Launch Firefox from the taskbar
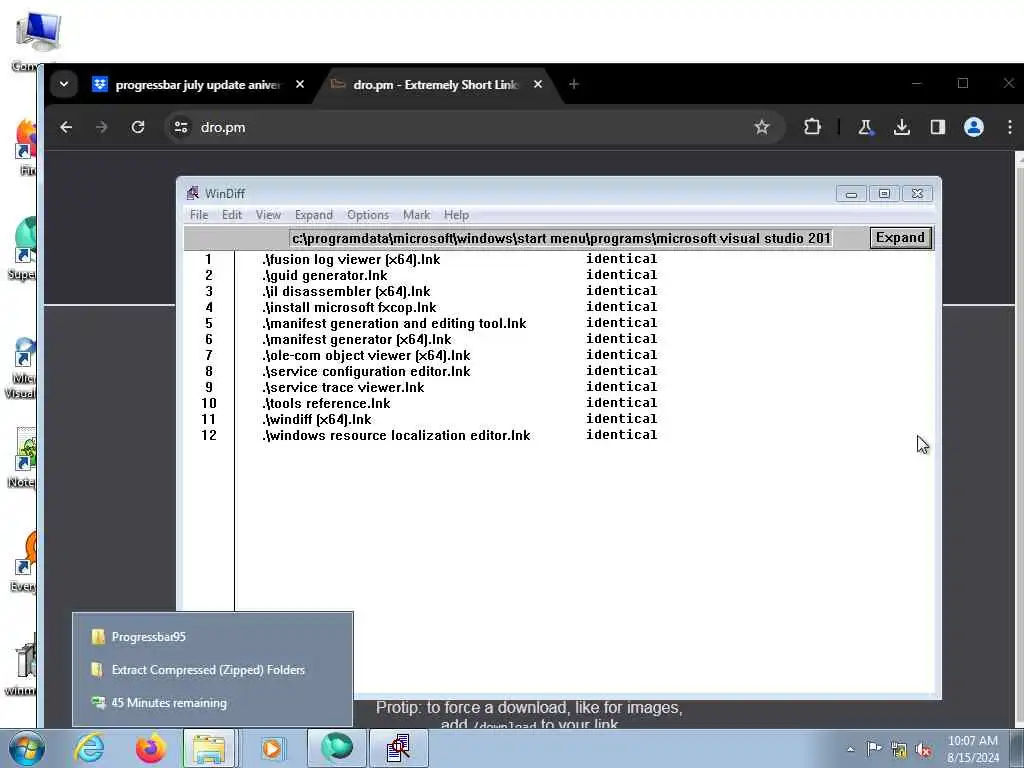 coord(150,748)
